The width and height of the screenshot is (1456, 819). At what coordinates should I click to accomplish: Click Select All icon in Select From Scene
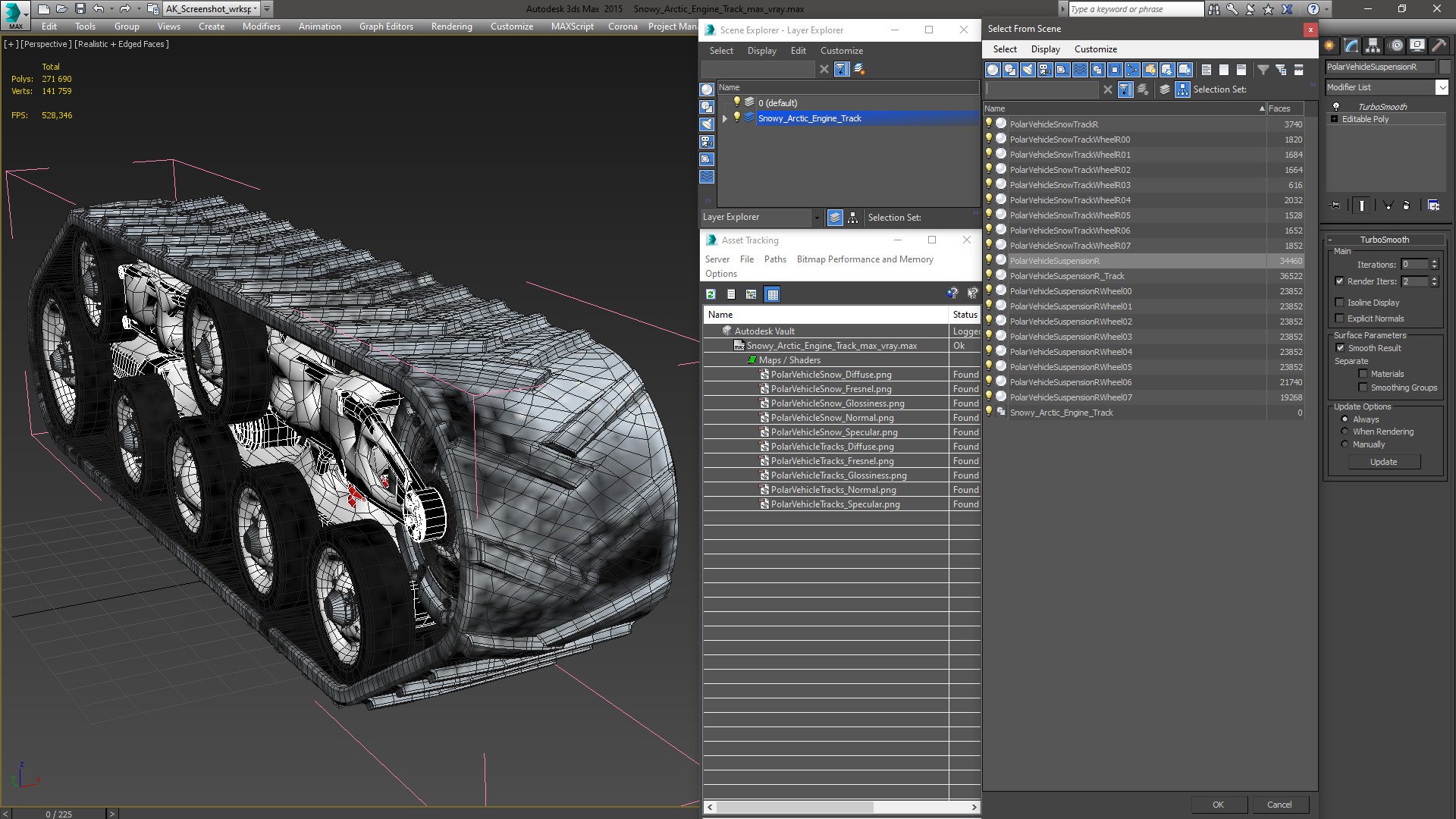tap(1207, 70)
